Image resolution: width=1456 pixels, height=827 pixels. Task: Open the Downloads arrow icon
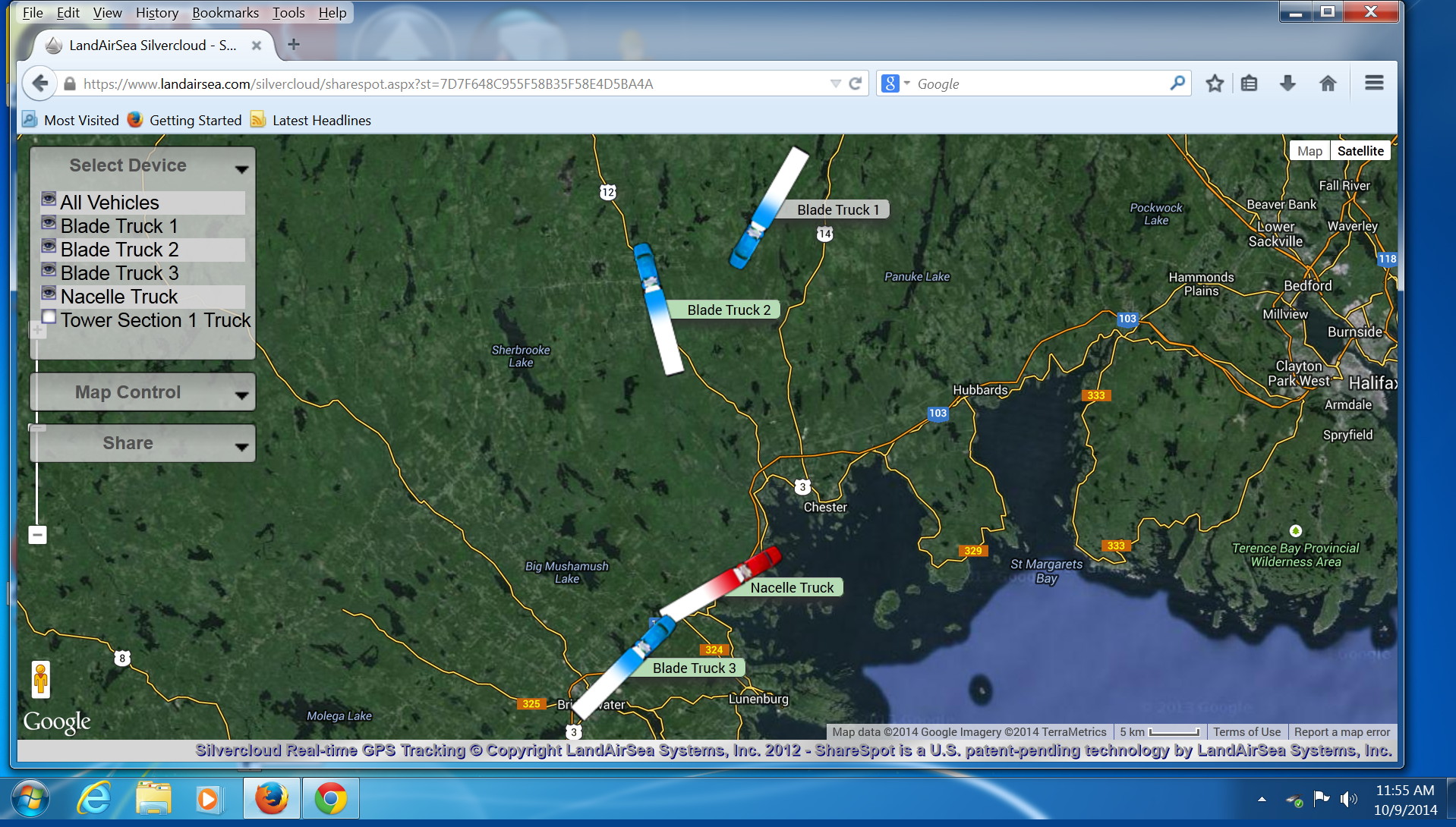click(x=1287, y=83)
